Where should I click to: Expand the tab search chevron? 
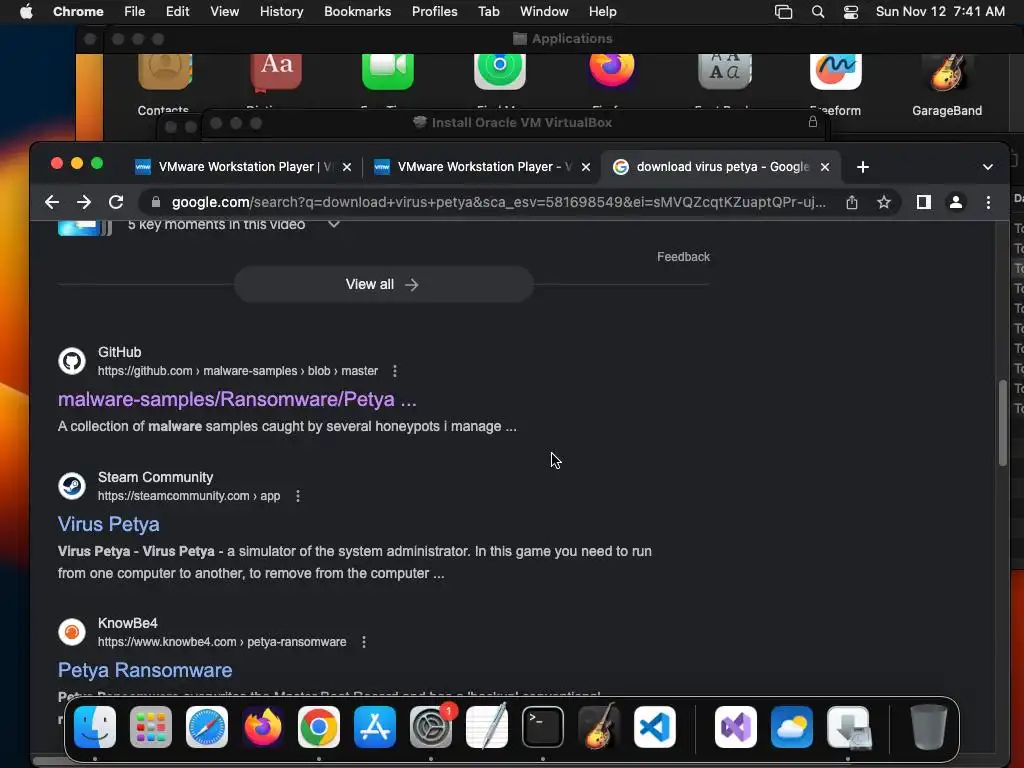coord(987,167)
